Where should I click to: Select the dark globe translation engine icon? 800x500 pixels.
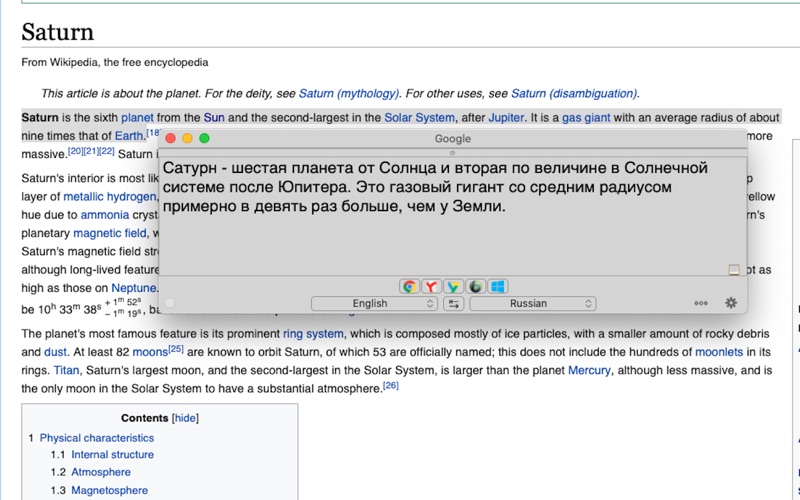(x=476, y=287)
